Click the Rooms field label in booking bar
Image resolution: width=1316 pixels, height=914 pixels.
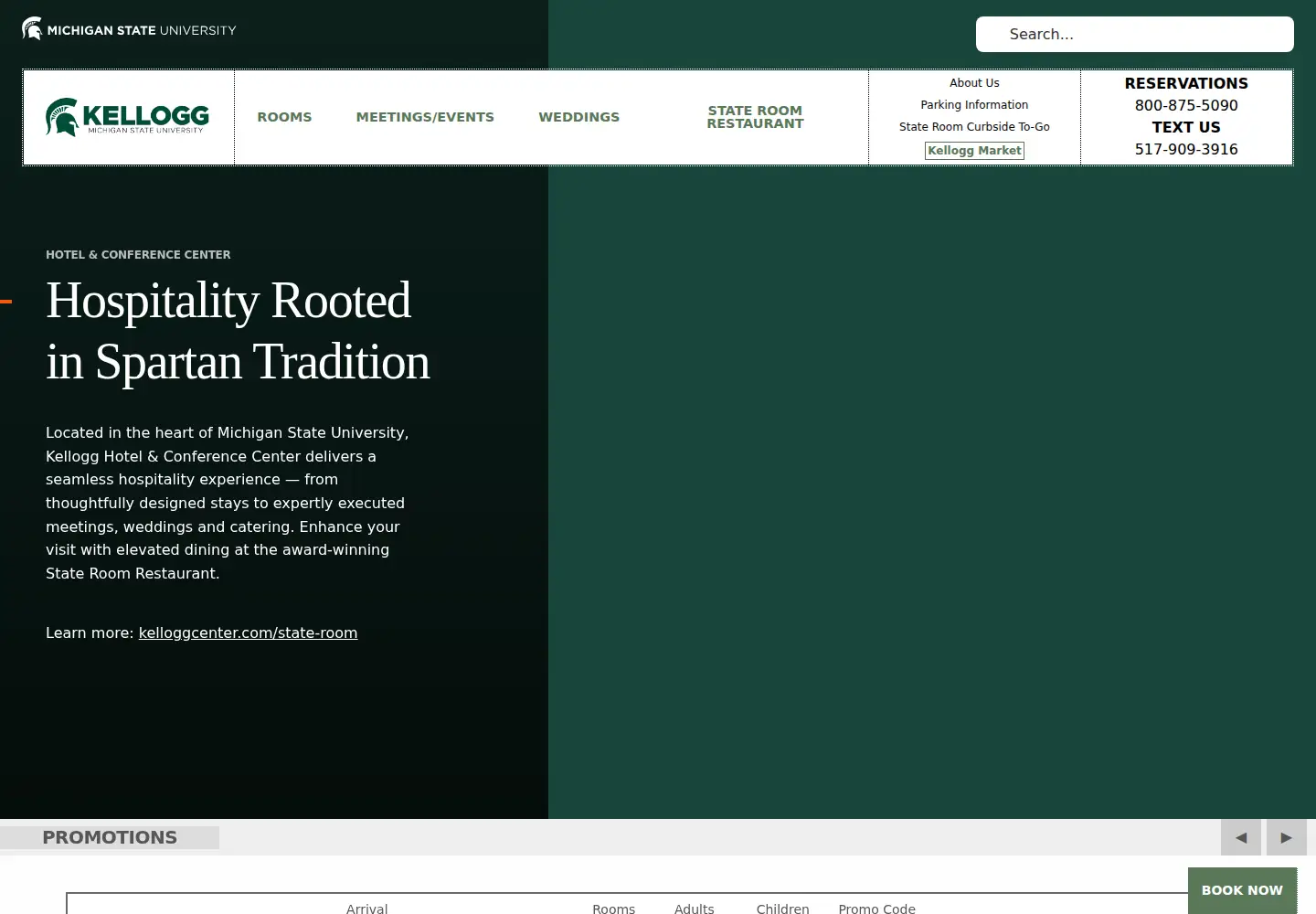[613, 908]
